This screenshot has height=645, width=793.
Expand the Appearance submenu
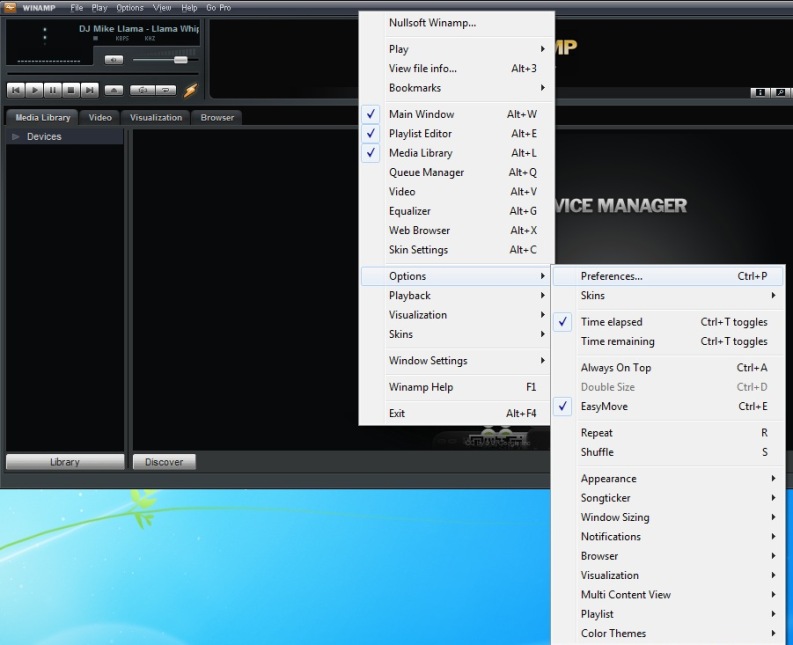668,479
